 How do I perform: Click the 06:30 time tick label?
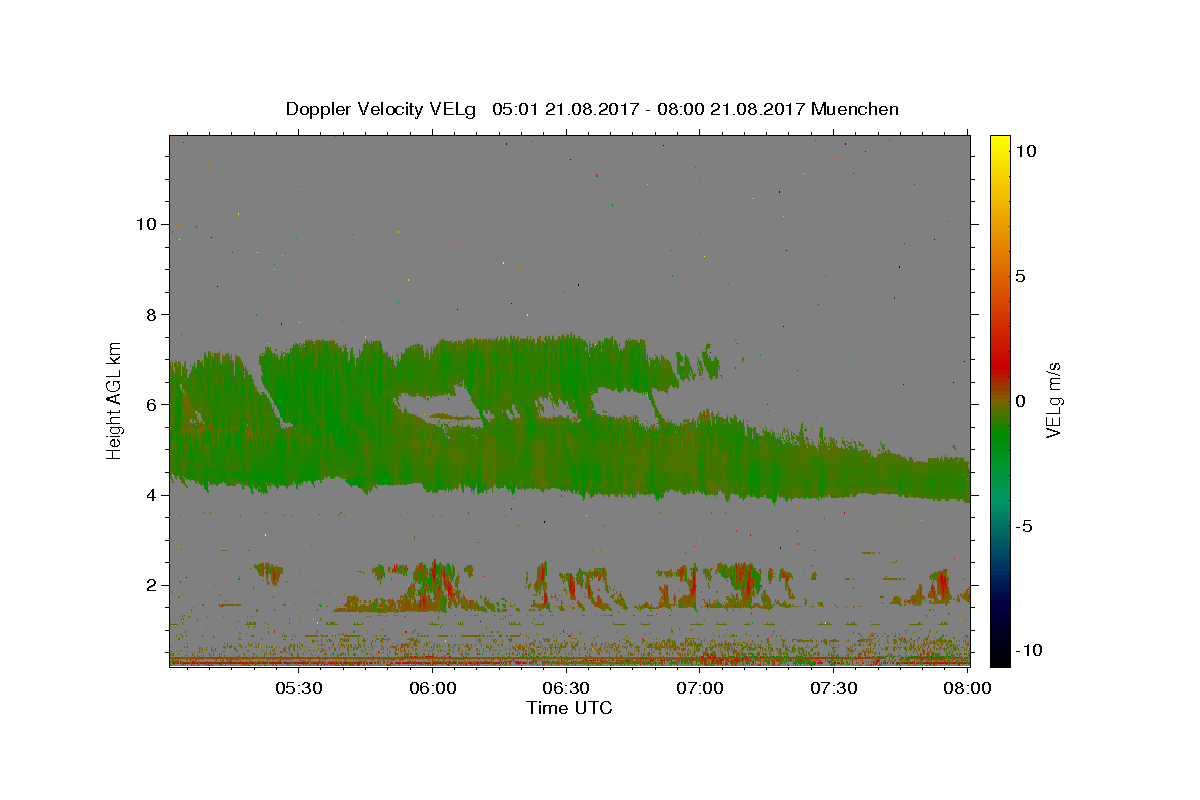[x=566, y=689]
